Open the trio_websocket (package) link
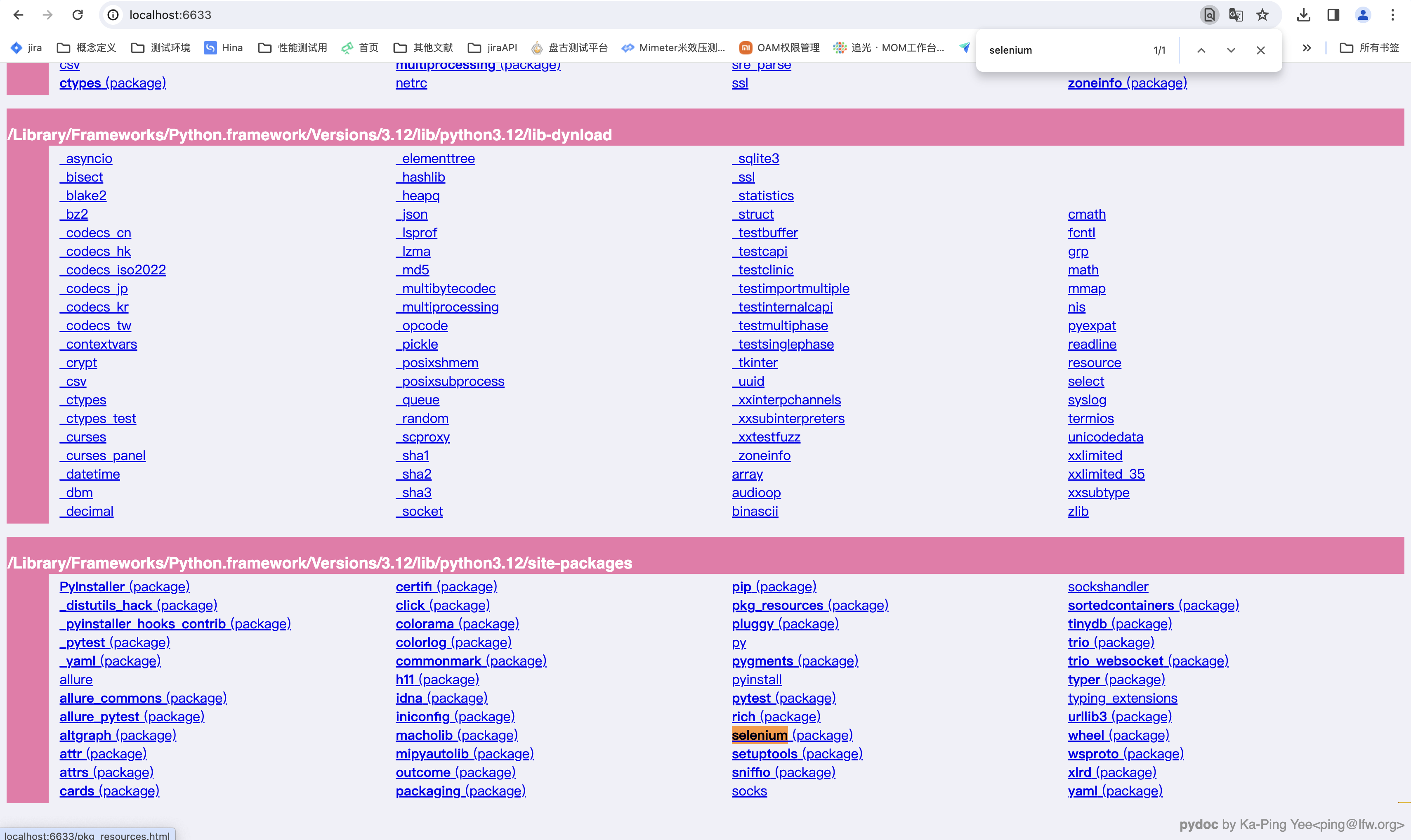The image size is (1411, 840). pyautogui.click(x=1148, y=661)
